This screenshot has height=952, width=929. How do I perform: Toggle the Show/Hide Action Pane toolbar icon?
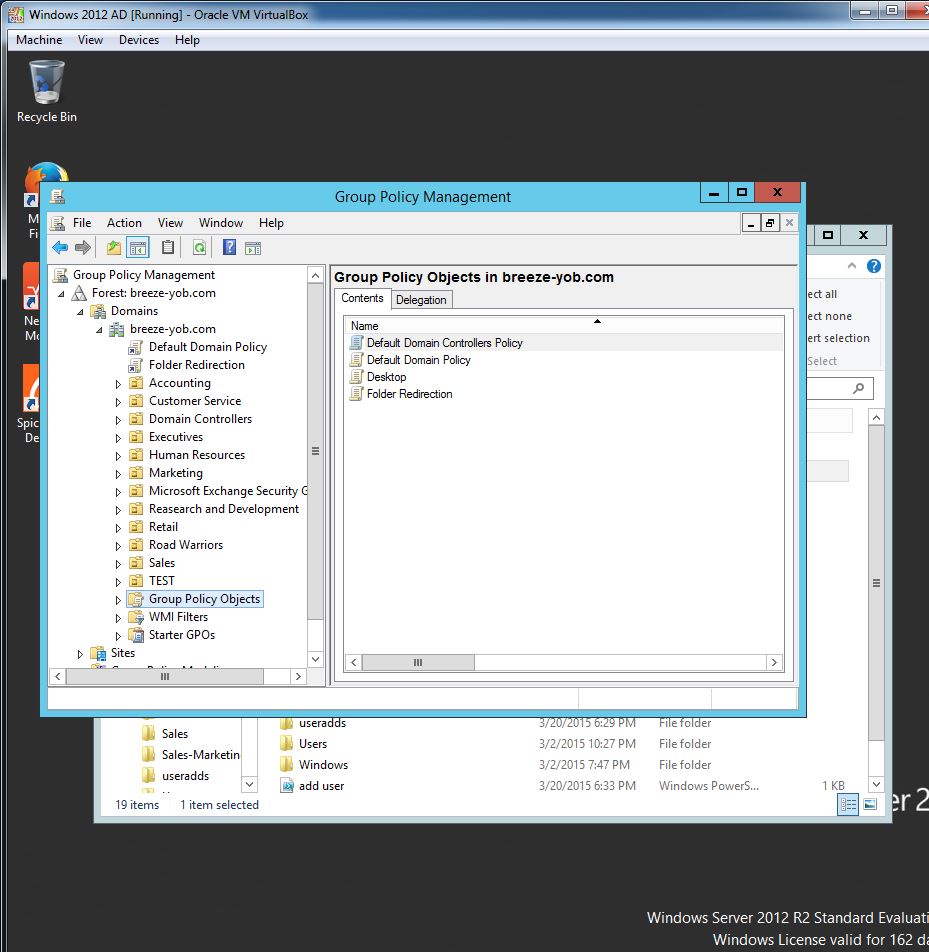(253, 248)
